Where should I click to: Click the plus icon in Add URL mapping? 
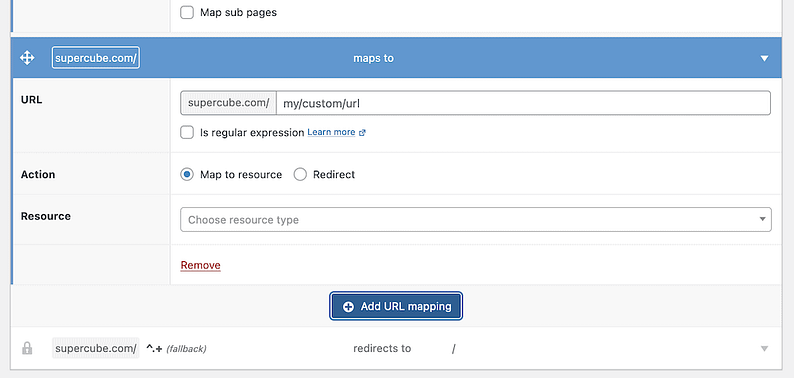pos(348,307)
